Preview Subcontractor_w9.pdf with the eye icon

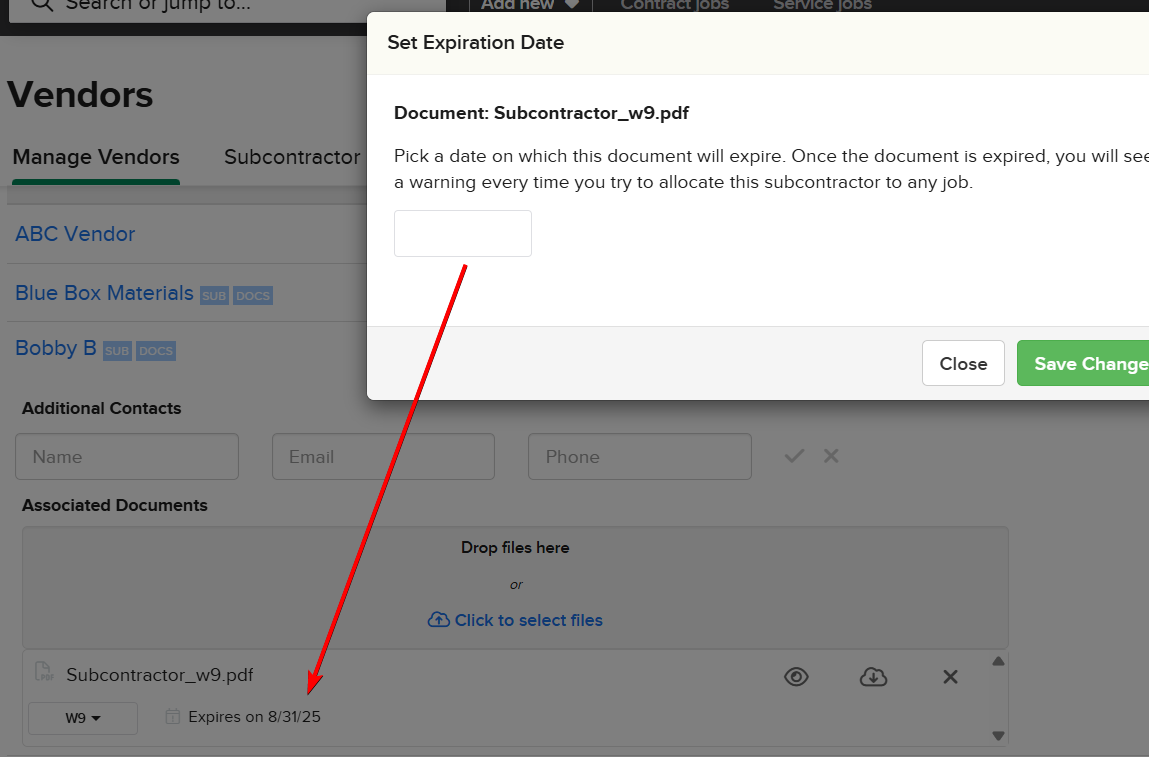click(796, 677)
